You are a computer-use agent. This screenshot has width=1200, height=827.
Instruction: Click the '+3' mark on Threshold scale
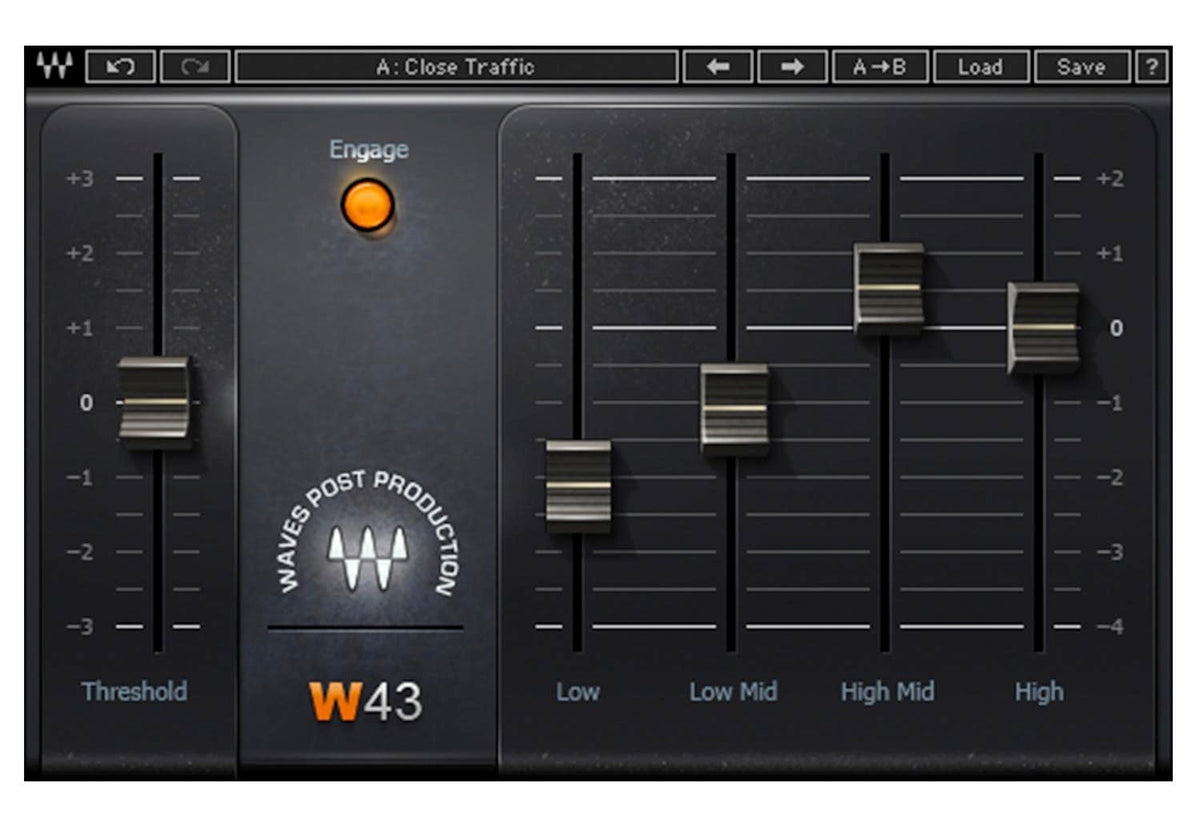pyautogui.click(x=80, y=179)
